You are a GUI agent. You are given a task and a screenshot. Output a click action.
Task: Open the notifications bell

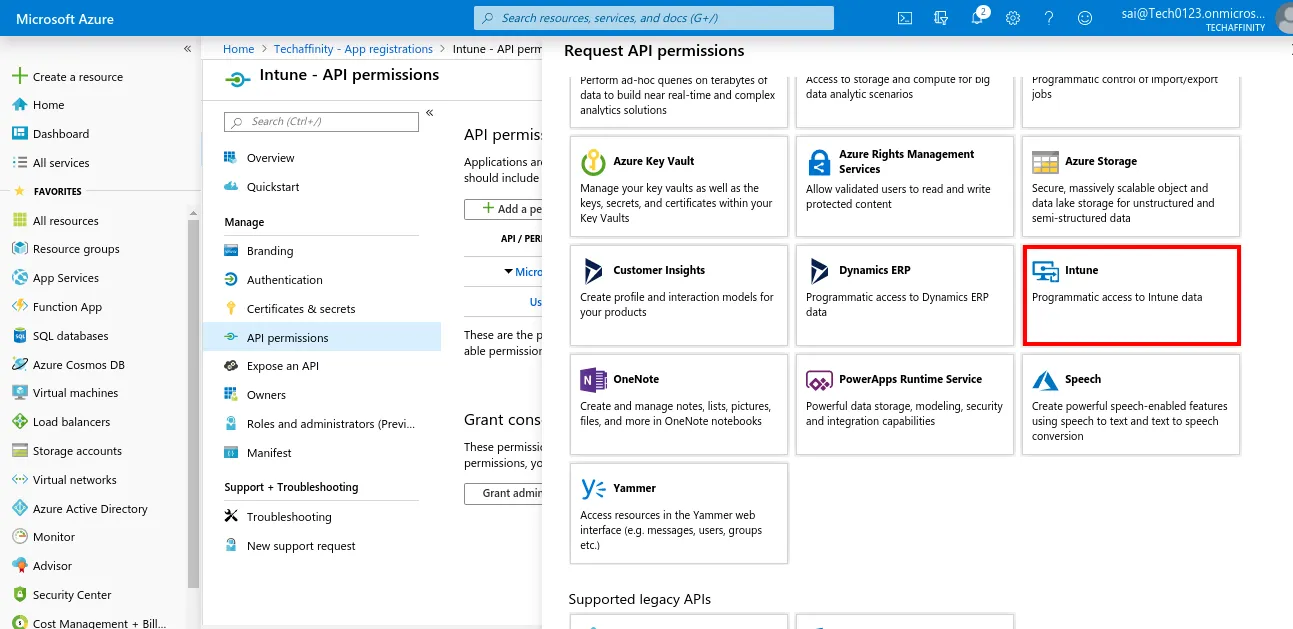click(978, 18)
